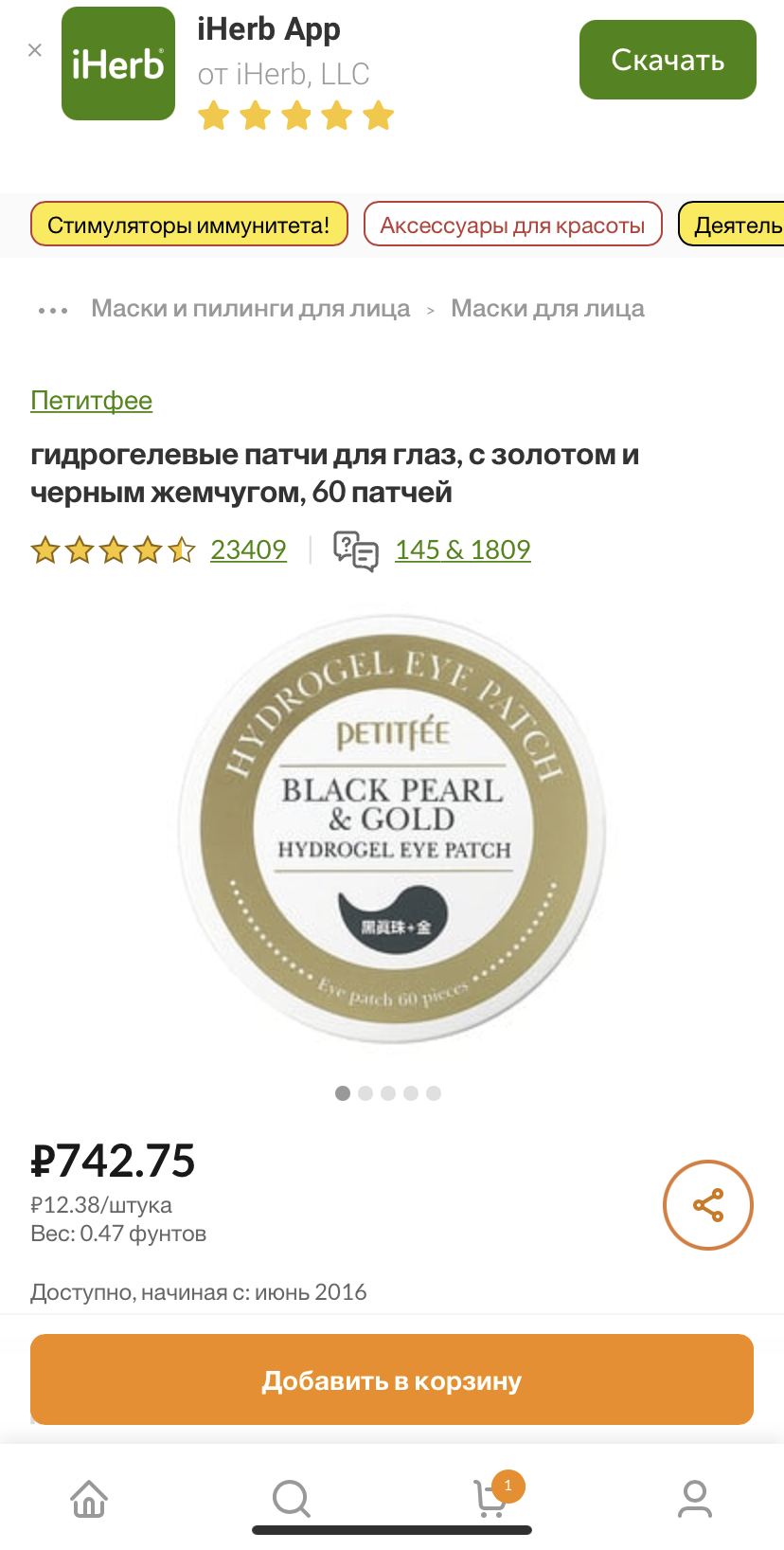
Task: Tap the questions and answers icon
Action: click(356, 550)
